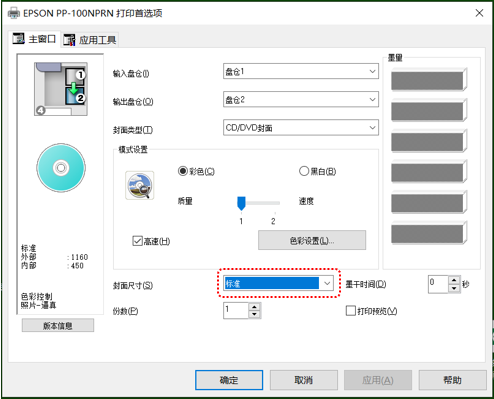Click the 确定 button
This screenshot has height=399, width=494.
click(x=229, y=380)
